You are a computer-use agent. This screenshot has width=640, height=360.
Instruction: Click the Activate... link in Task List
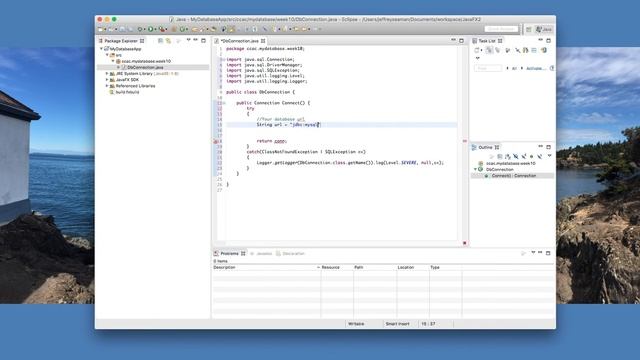pos(535,68)
